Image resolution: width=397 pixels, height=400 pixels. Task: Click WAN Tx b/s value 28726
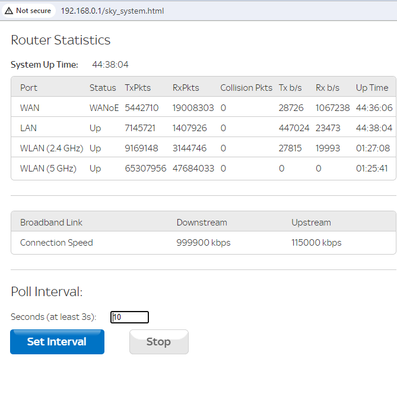(x=291, y=108)
